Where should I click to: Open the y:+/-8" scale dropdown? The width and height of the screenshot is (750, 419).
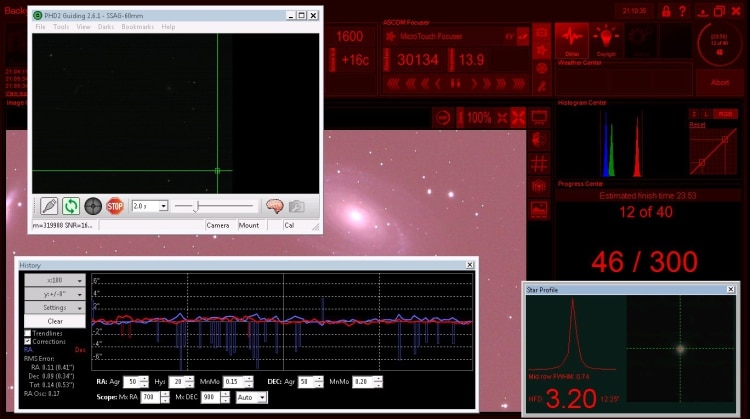coord(55,294)
